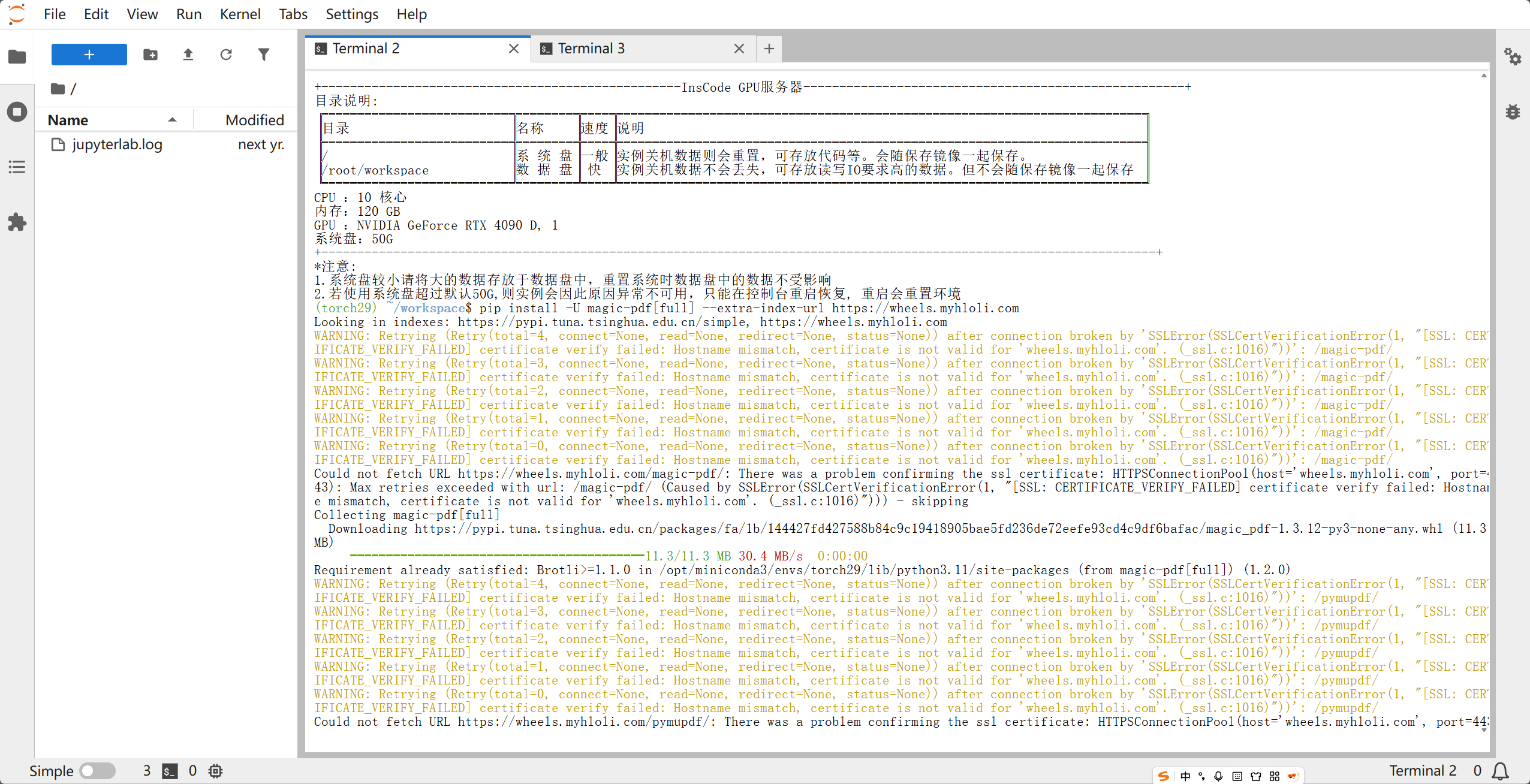Open the Property Inspector gears icon
Screen dimensions: 1530x784
click(1512, 57)
